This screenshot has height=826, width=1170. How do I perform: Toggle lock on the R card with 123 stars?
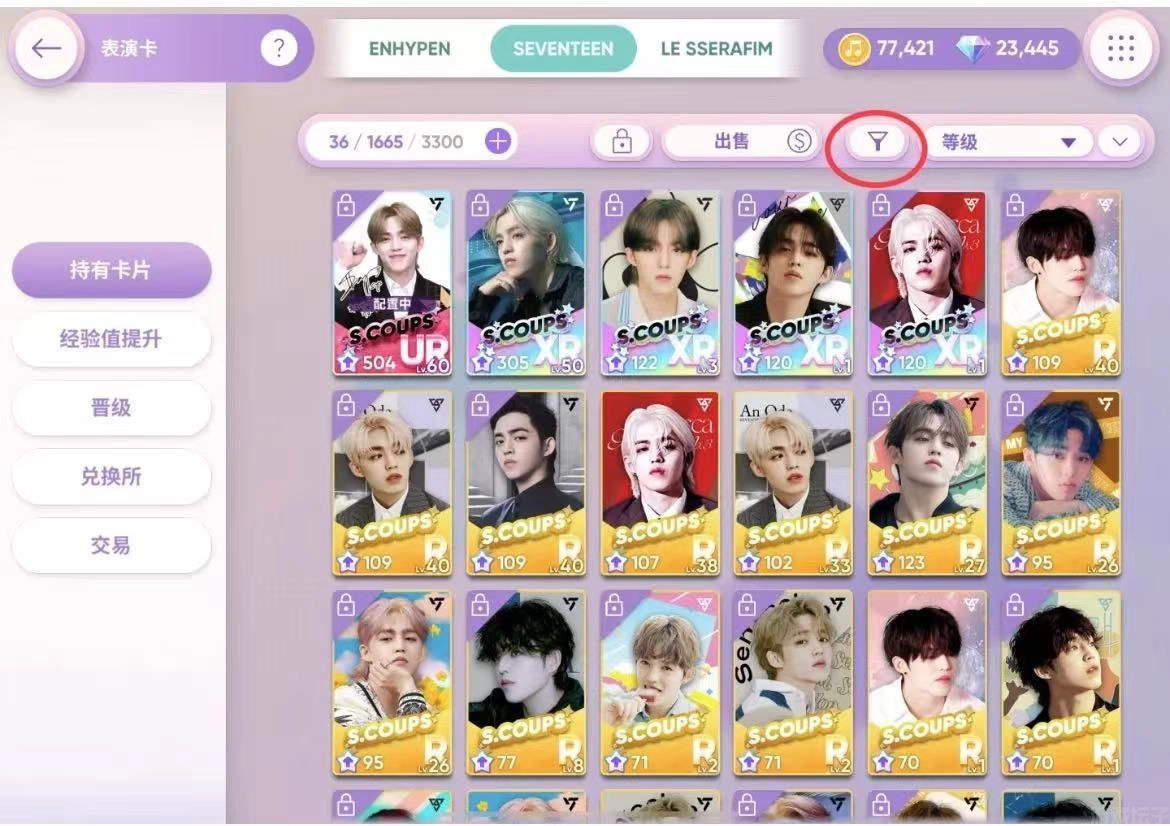[x=880, y=405]
